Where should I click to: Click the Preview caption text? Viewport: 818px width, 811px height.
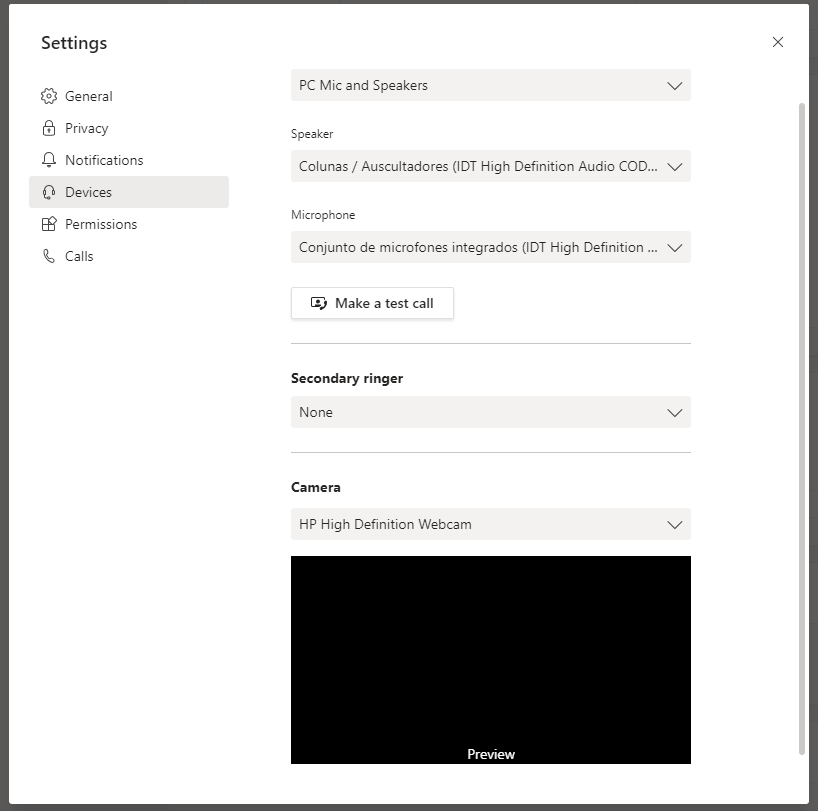click(x=491, y=754)
